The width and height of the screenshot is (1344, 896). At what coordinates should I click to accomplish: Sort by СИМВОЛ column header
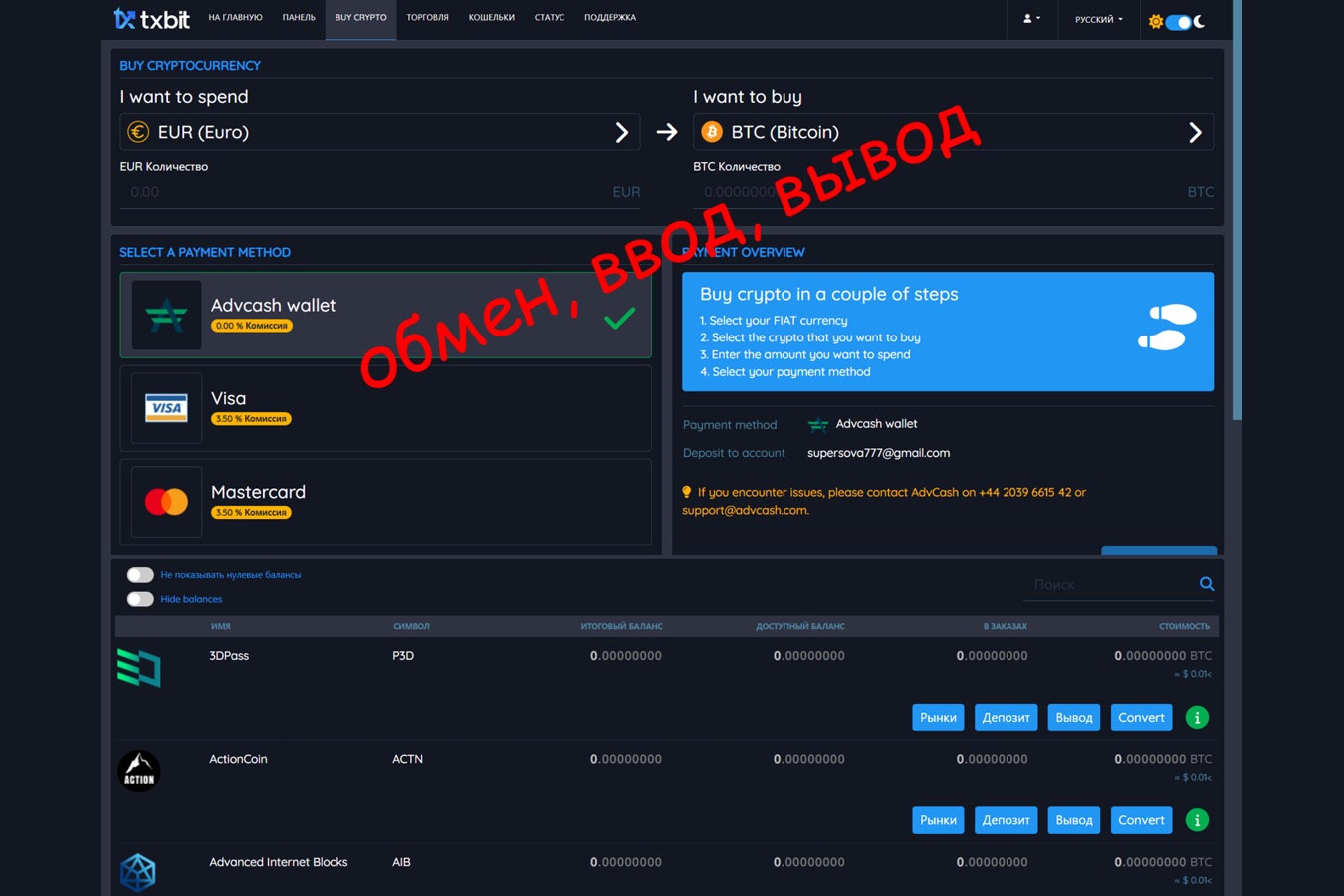411,626
